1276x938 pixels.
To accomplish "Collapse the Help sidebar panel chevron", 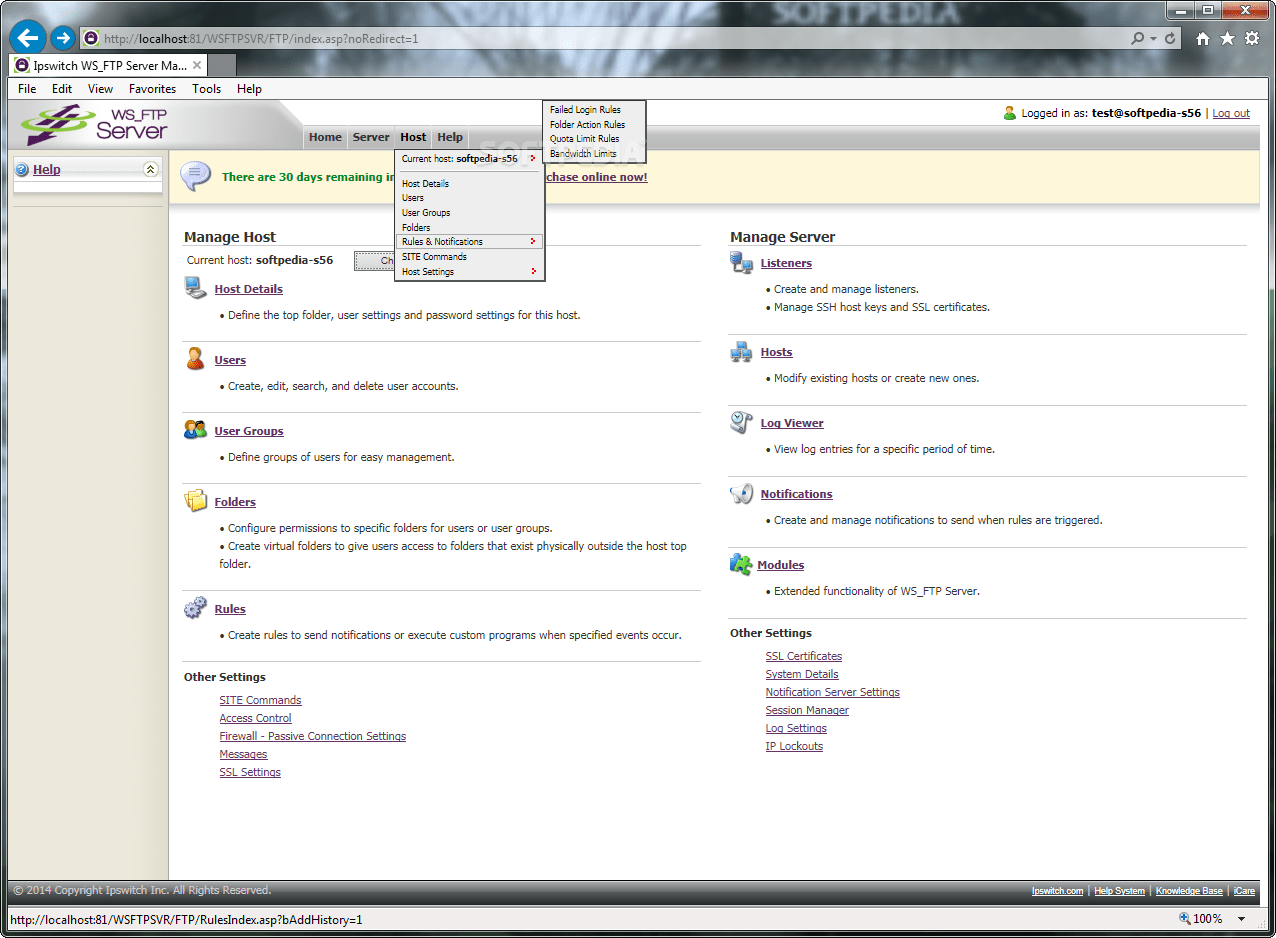I will click(151, 169).
